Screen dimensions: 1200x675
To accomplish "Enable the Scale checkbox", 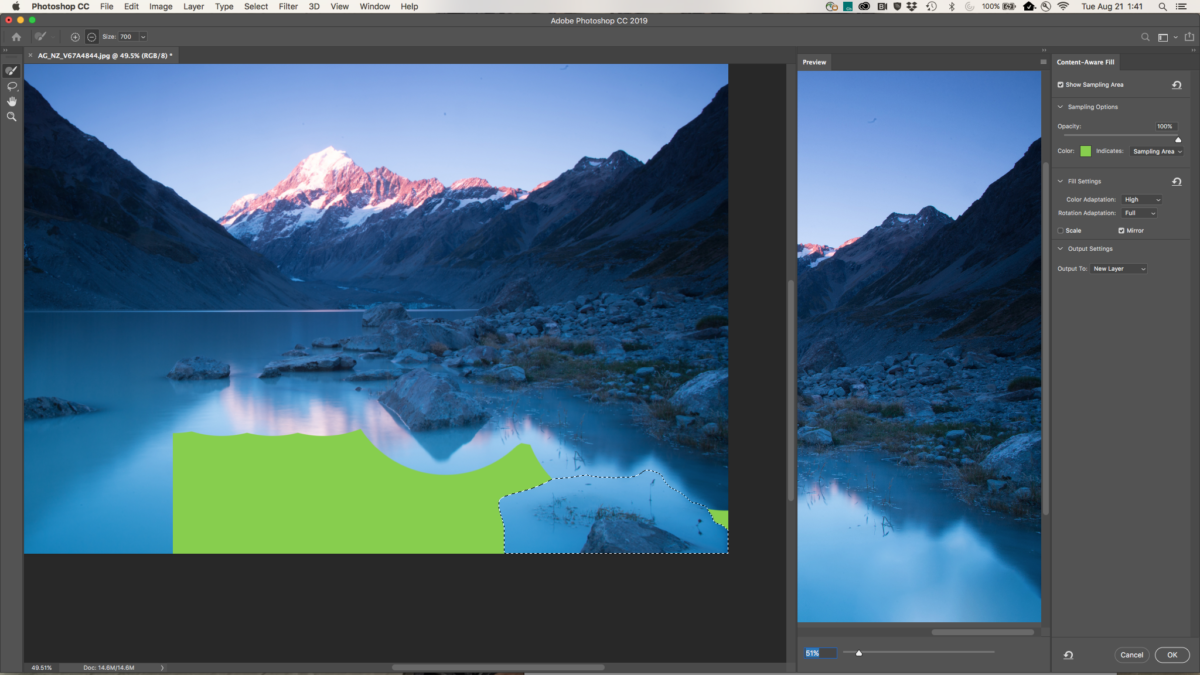I will (x=1061, y=231).
